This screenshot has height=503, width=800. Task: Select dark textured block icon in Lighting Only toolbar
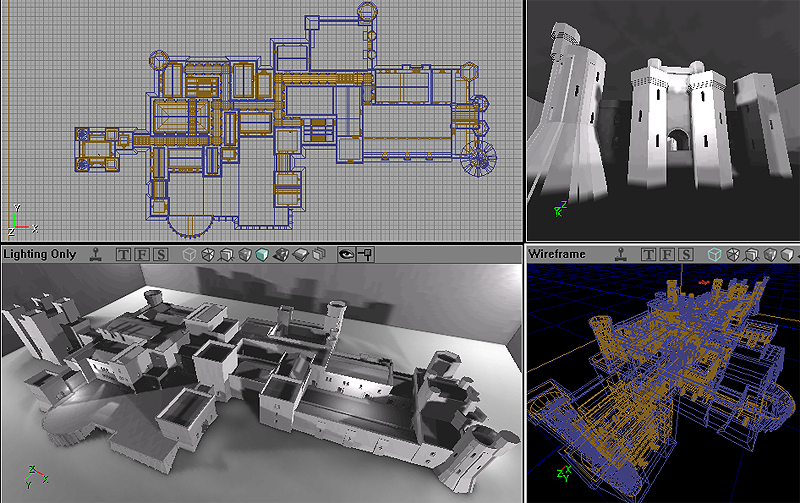[281, 254]
